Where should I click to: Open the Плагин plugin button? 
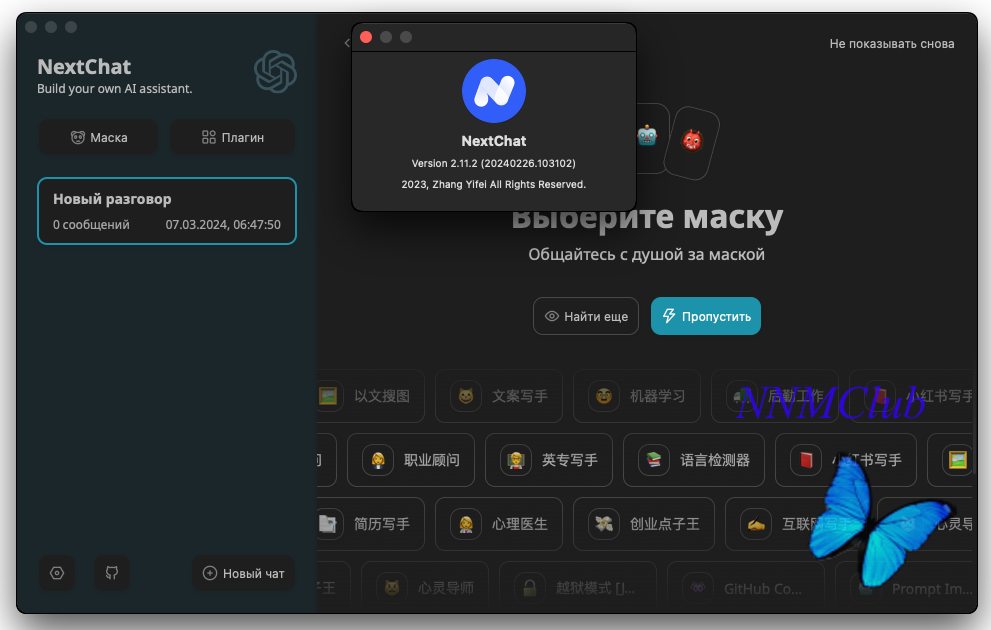233,137
